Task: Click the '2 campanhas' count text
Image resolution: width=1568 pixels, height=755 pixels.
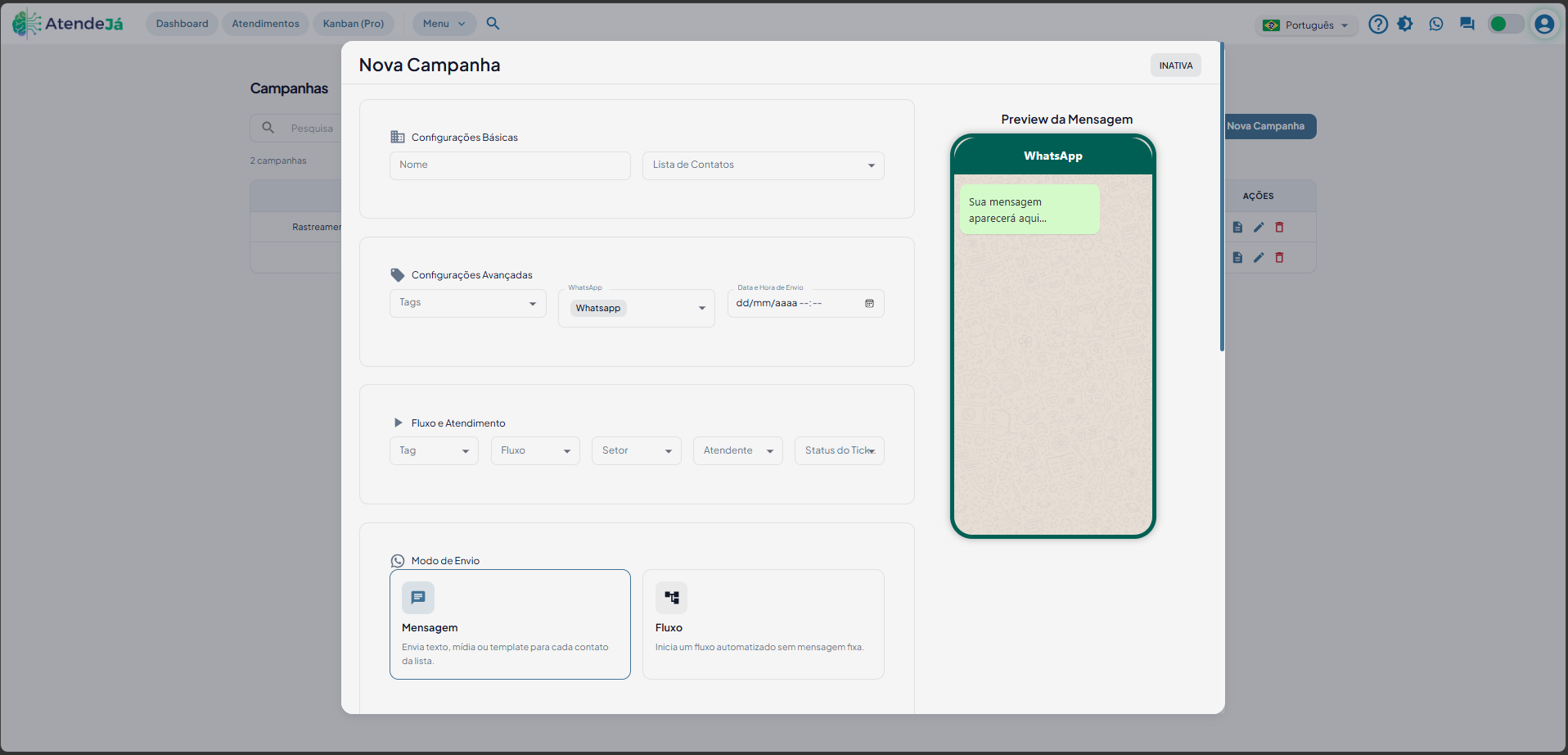Action: (278, 160)
